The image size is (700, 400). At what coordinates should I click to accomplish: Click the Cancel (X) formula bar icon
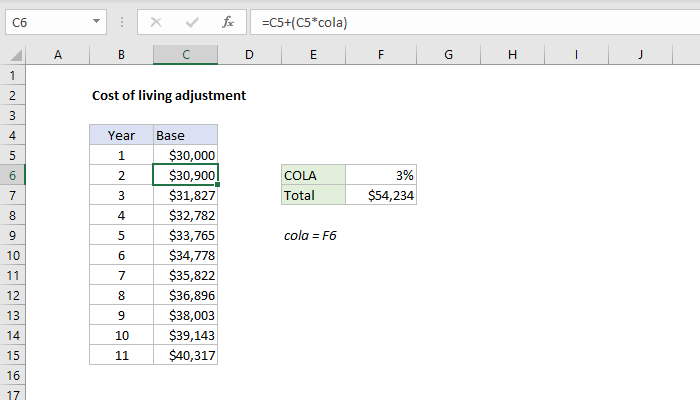tap(156, 22)
